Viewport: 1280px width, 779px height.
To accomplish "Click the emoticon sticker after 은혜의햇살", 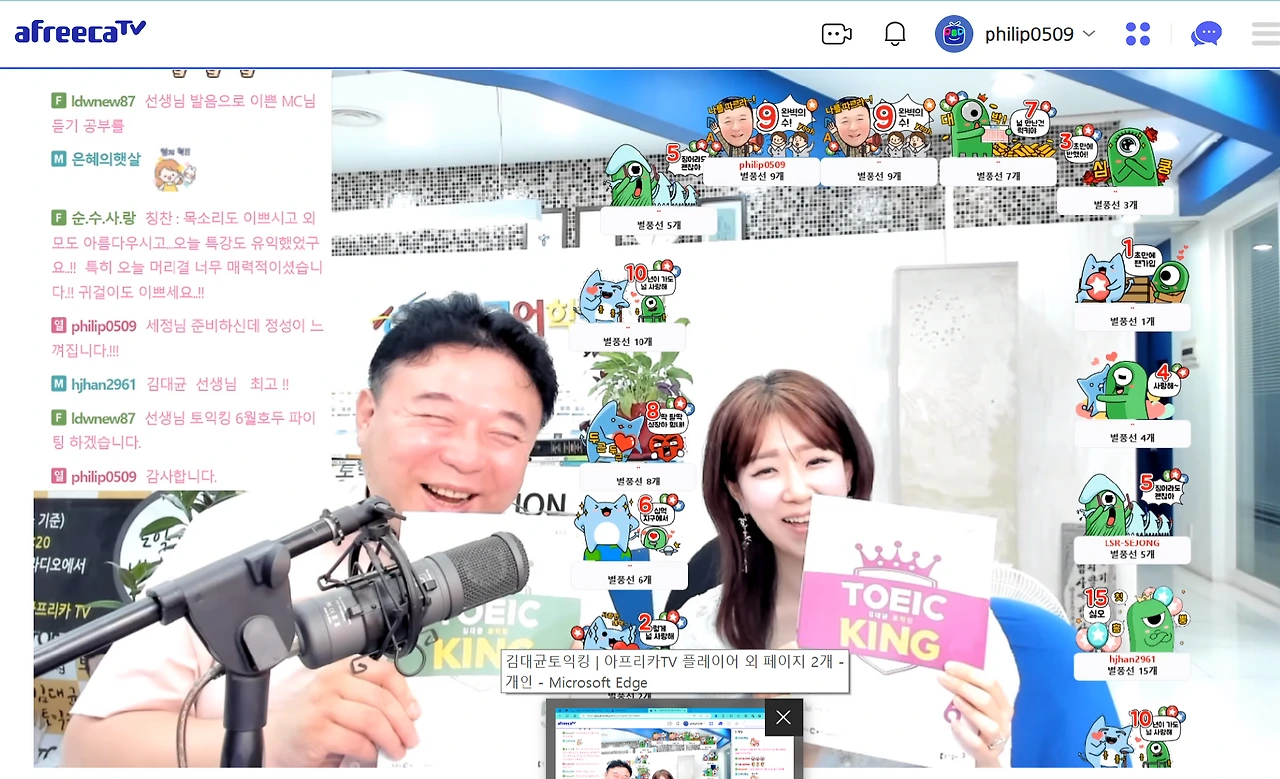I will point(174,168).
